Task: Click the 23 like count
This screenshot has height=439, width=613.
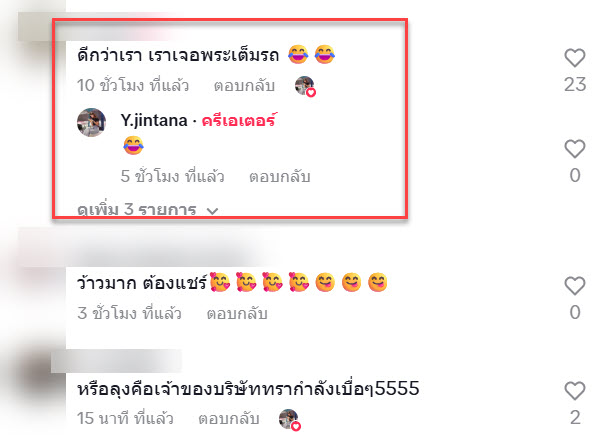Action: pos(575,84)
